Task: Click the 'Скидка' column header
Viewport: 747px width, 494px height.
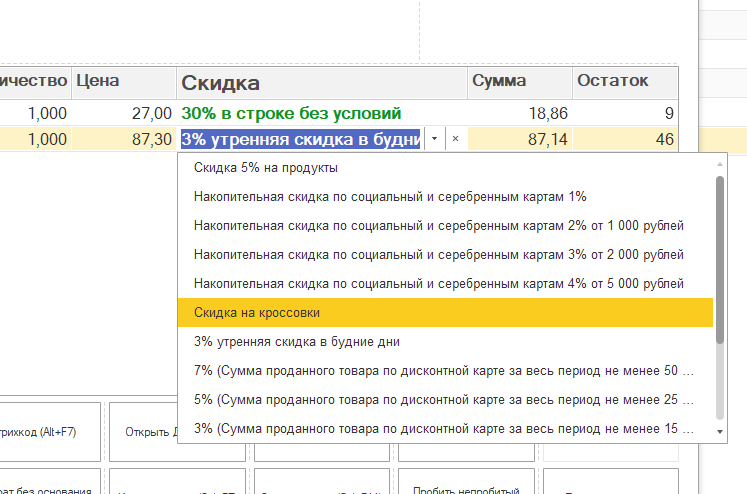Action: click(322, 83)
